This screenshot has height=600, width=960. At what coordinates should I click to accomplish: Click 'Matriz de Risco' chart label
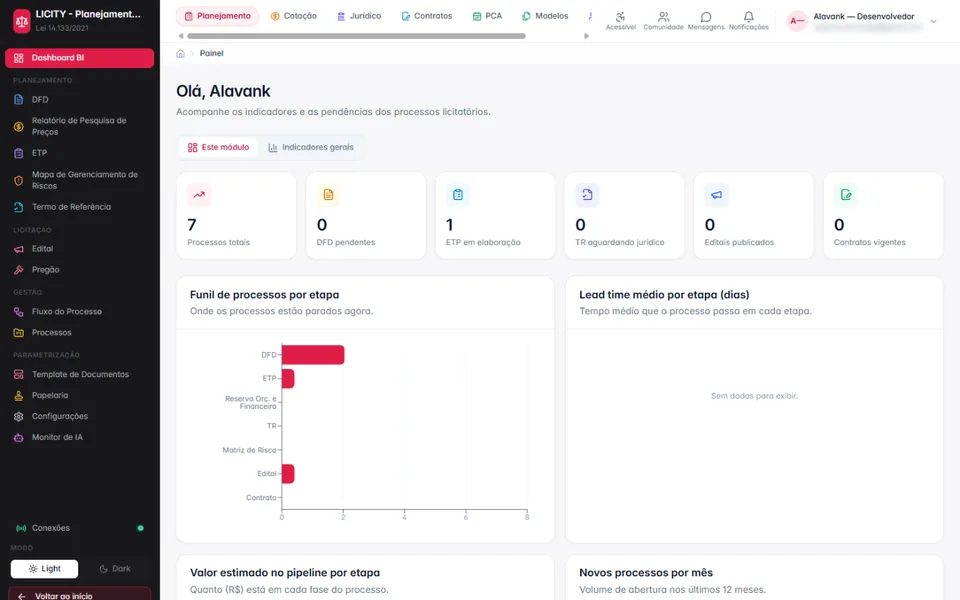click(249, 450)
